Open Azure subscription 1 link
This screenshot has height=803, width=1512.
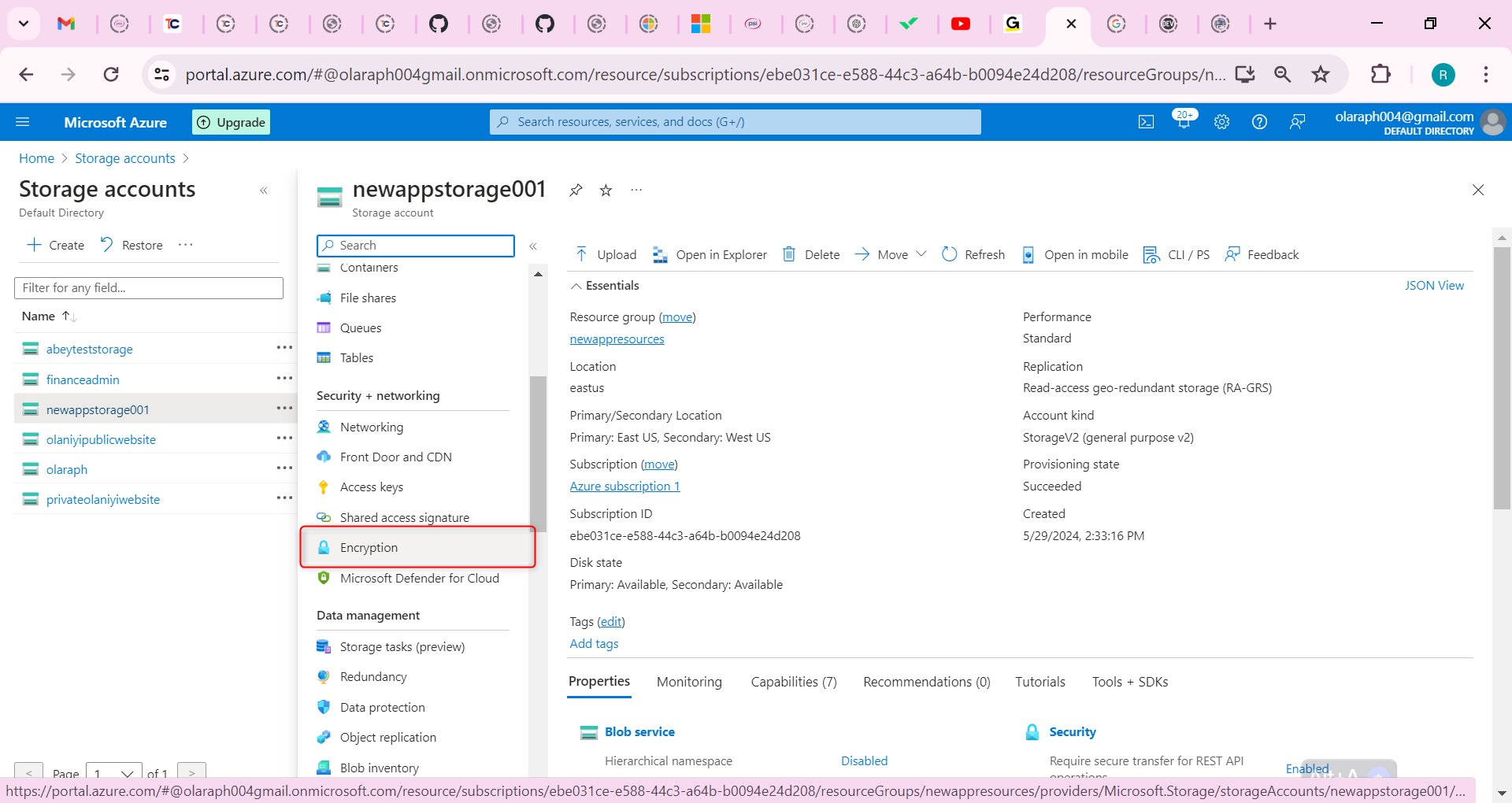tap(624, 487)
